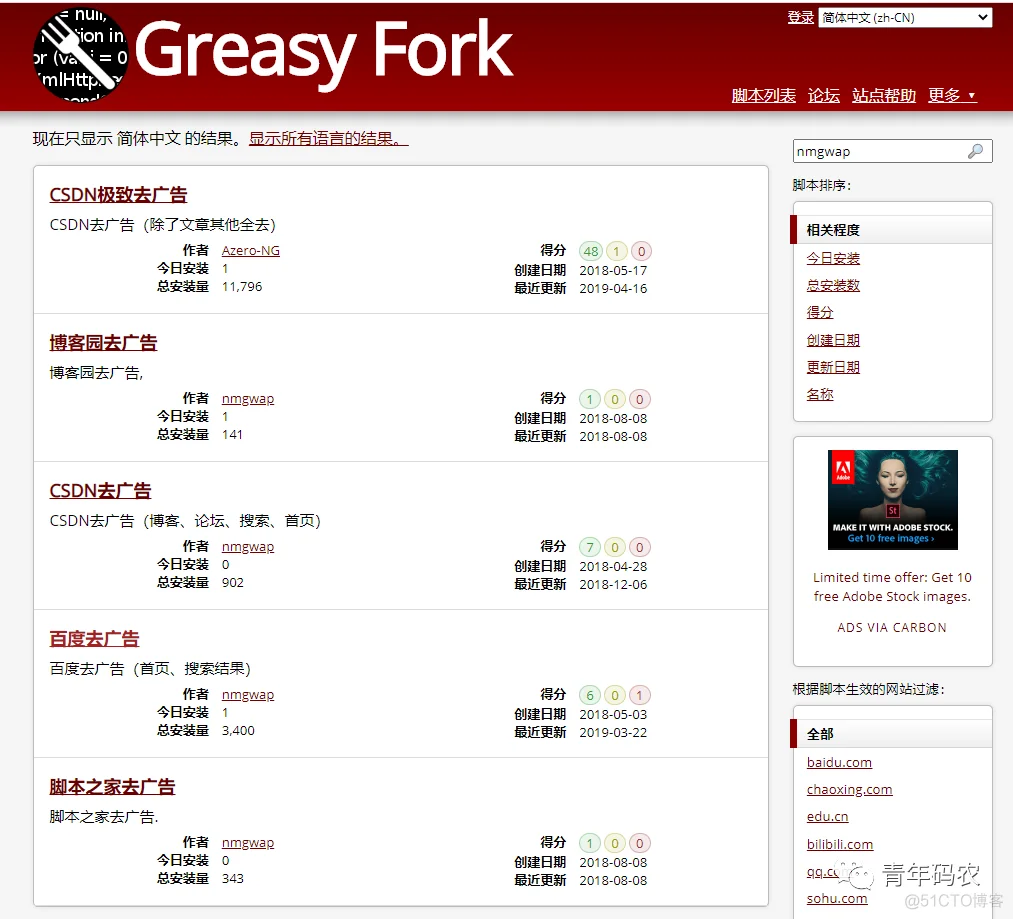Click description CSDN去广告（博客、论坛、搜索、首页）
Viewport: 1013px width, 919px height.
click(185, 521)
